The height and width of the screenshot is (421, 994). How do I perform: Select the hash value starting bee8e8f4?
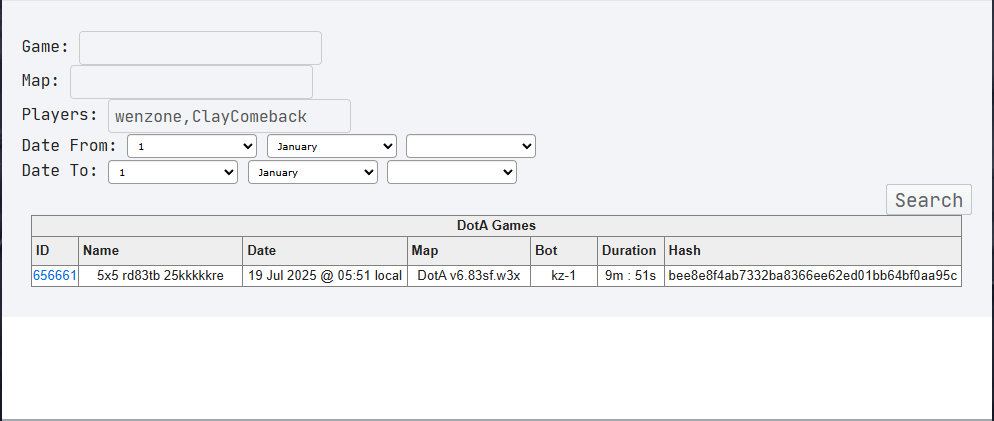point(813,276)
